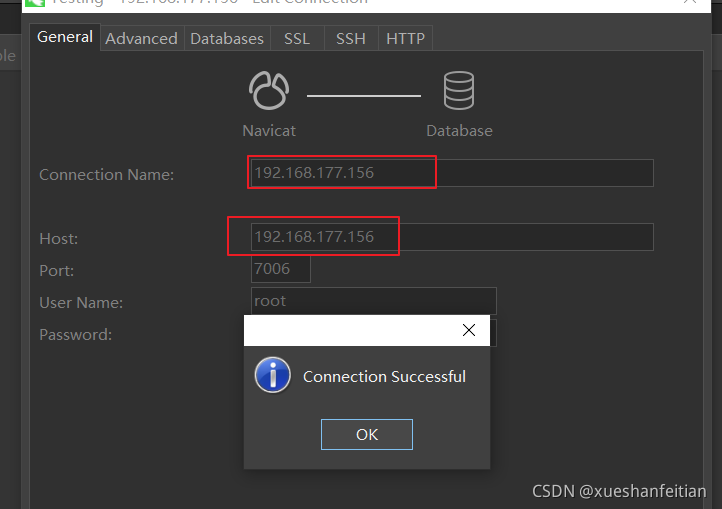
Task: Open the SSH tab
Action: tap(351, 38)
